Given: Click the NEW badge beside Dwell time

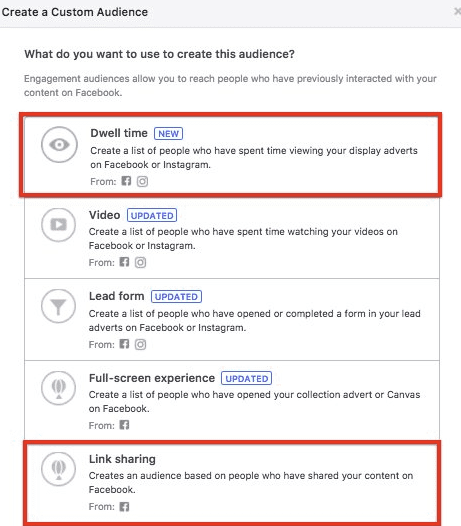Looking at the screenshot, I should [x=168, y=134].
